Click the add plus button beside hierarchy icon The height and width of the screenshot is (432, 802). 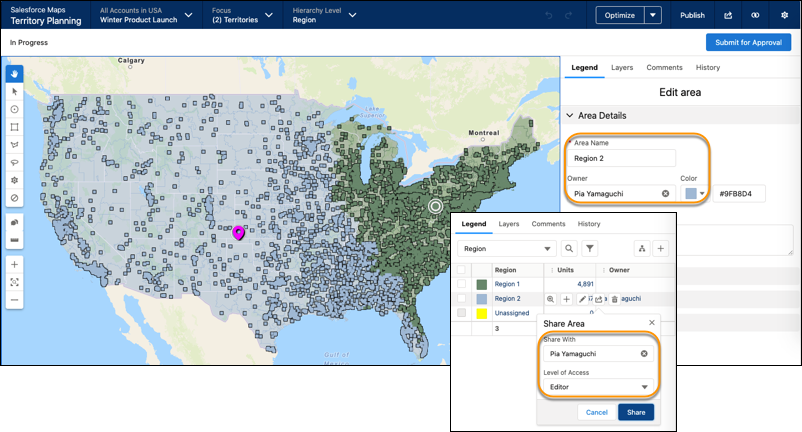point(661,248)
